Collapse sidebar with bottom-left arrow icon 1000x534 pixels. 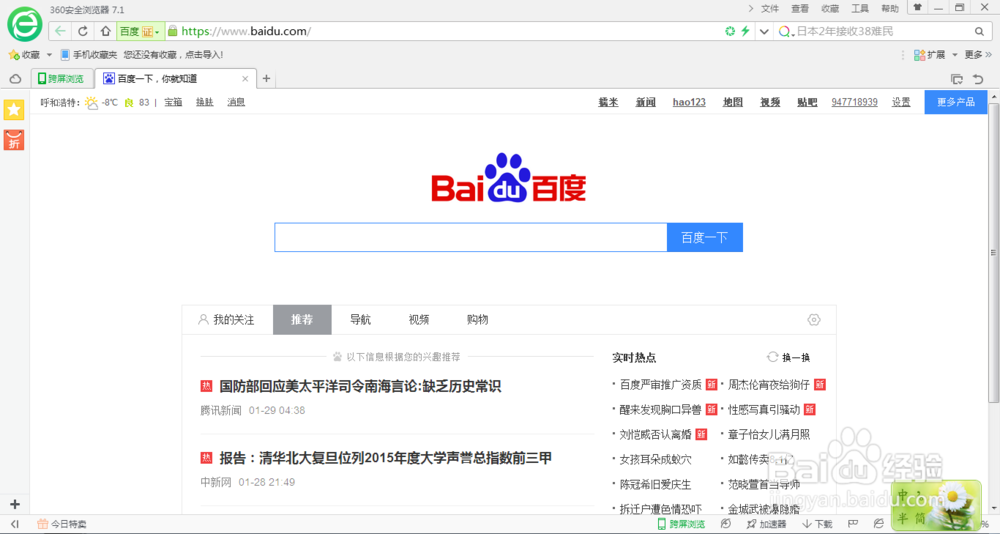[x=15, y=524]
